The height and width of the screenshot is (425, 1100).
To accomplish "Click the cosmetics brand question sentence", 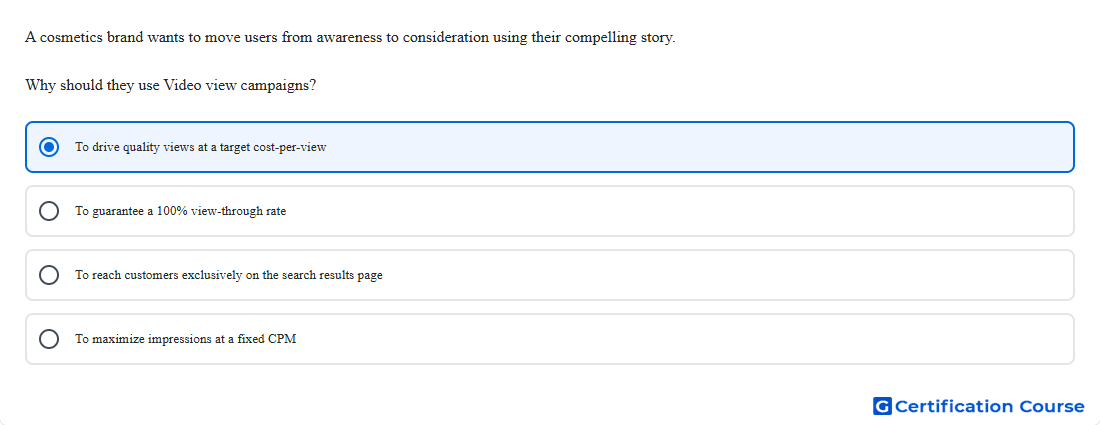I will tap(350, 38).
